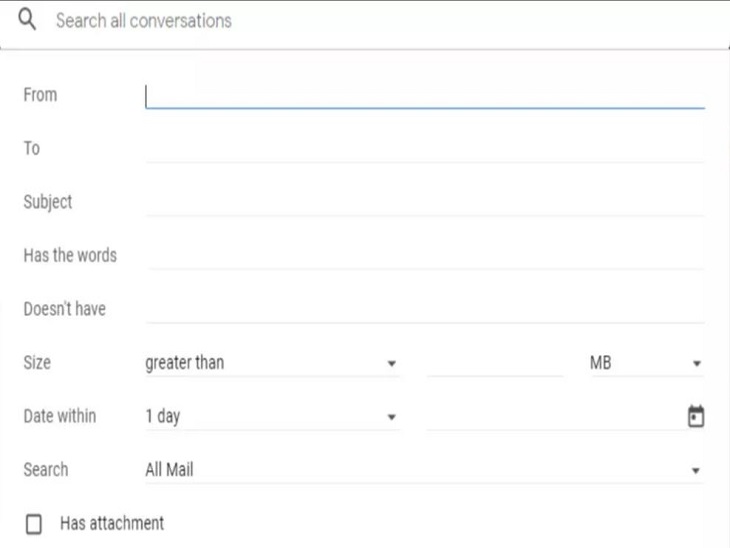Open the greater than size dropdown
730x548 pixels.
tap(270, 364)
